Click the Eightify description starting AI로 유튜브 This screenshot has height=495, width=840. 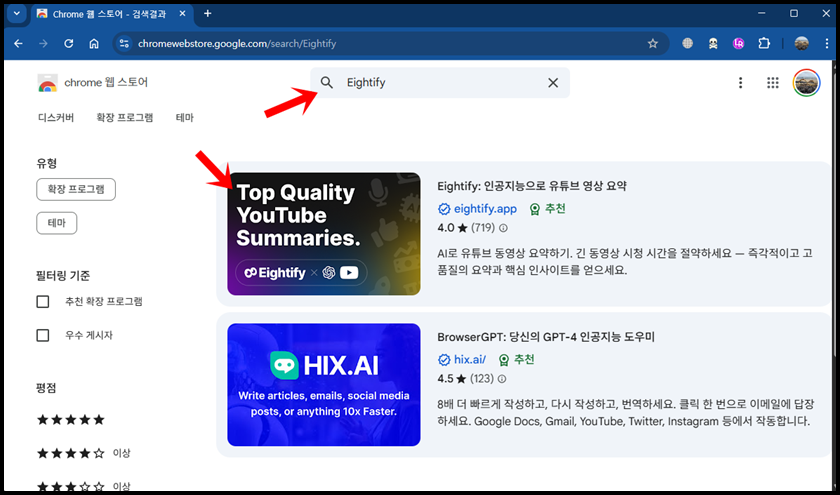[x=625, y=261]
